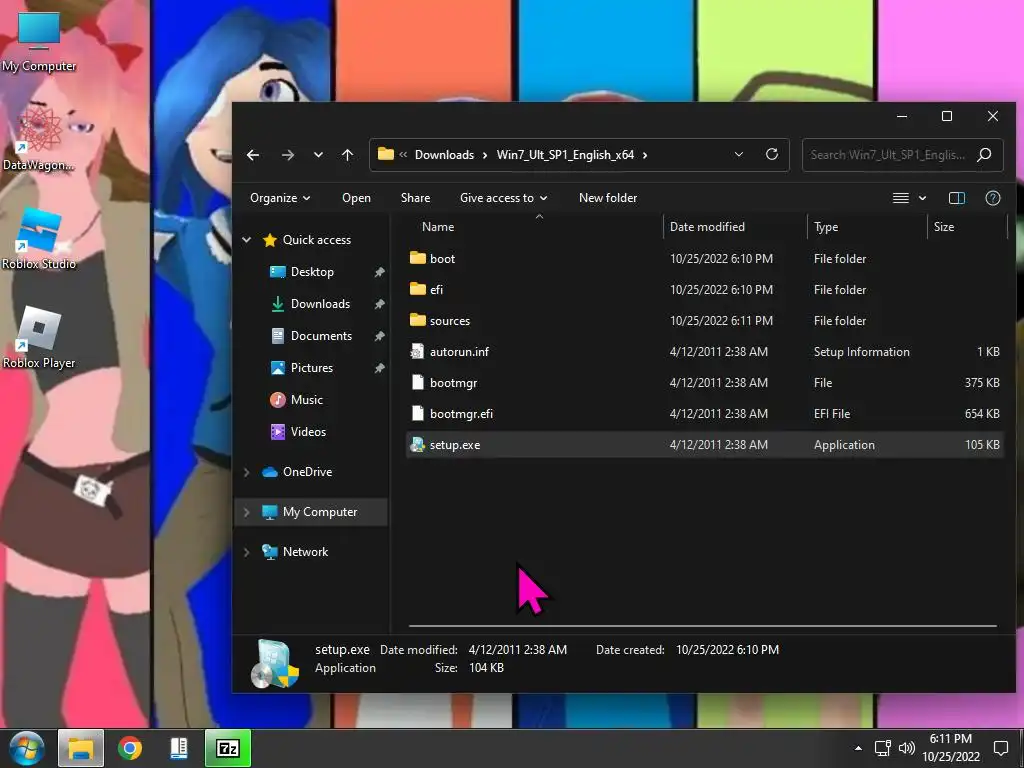Screen dimensions: 1024x768
Task: Select Music in navigation pane
Action: pos(306,400)
